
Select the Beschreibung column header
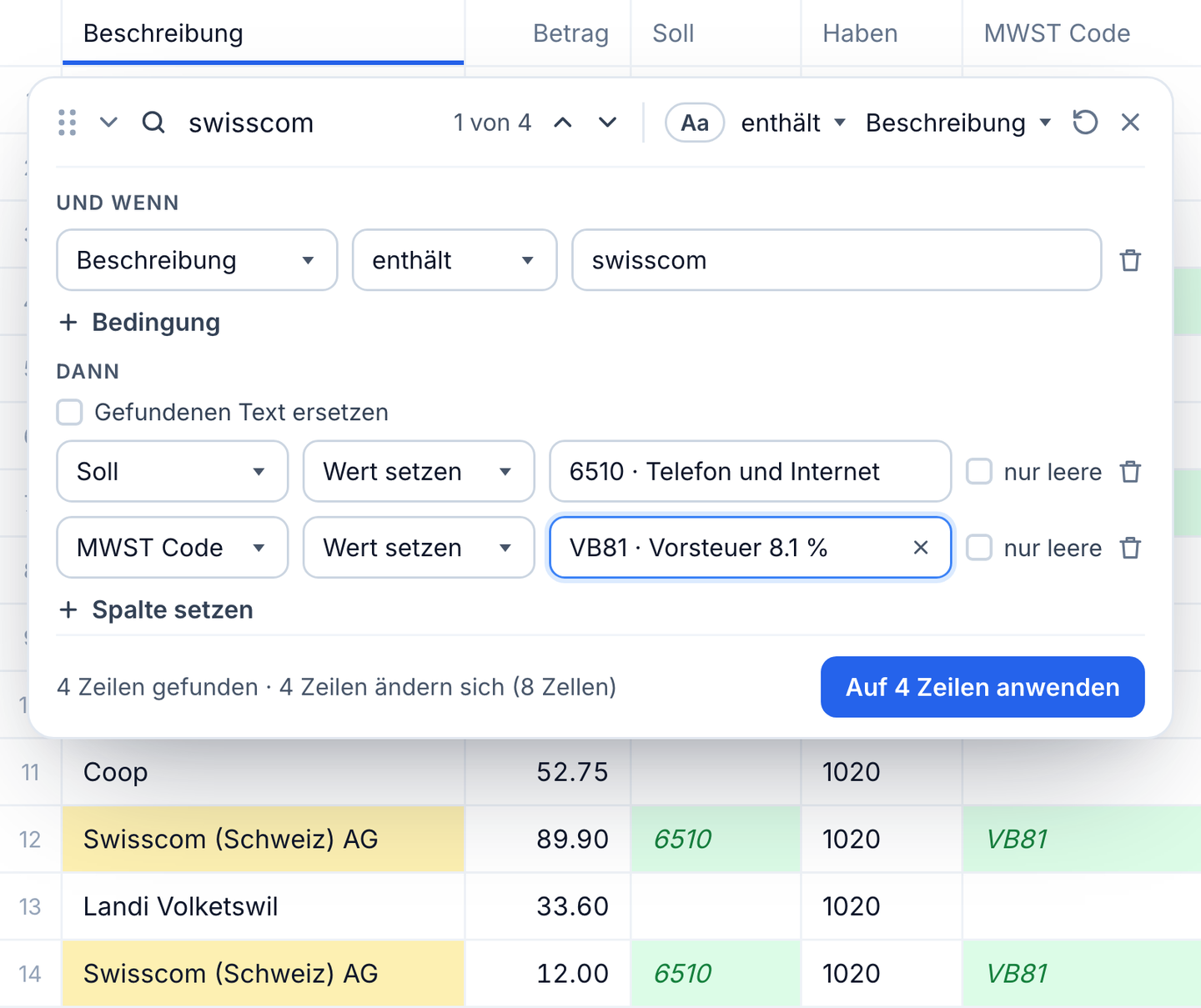pyautogui.click(x=263, y=33)
